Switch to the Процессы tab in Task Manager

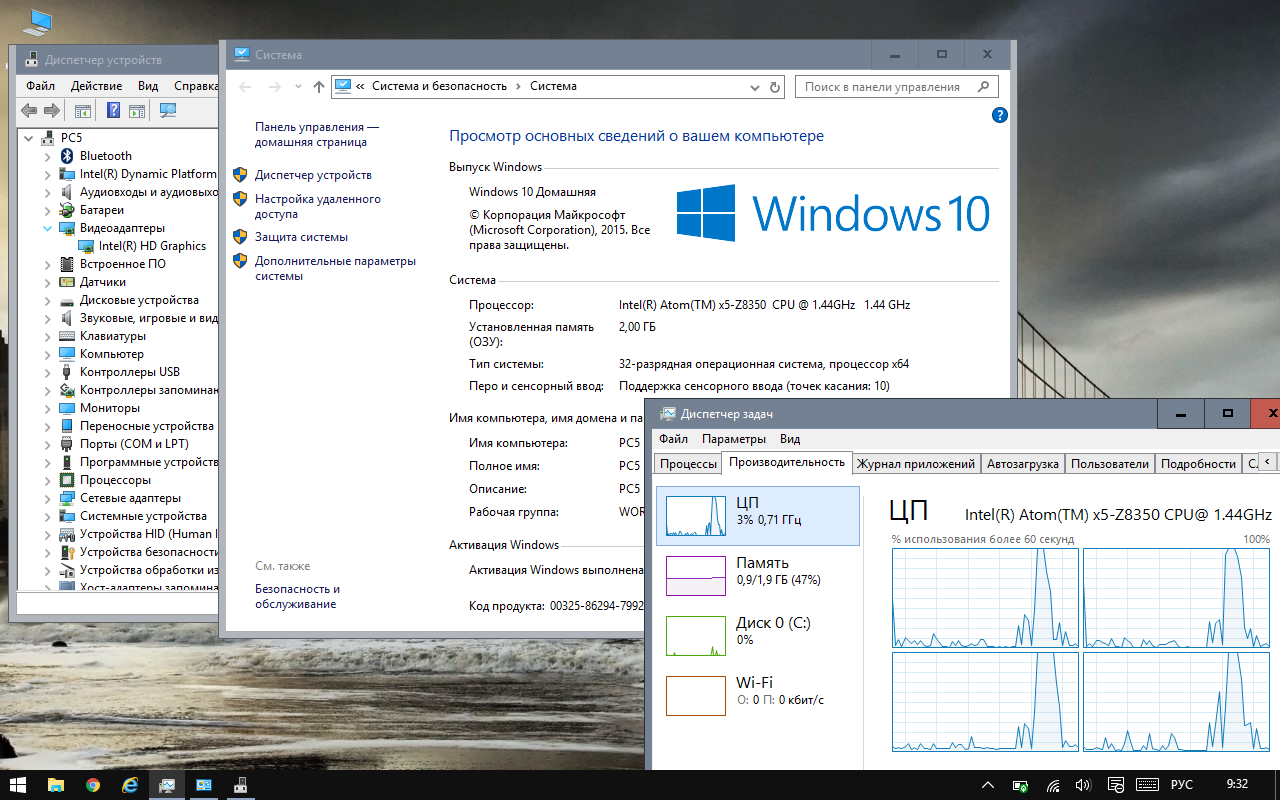coord(688,464)
